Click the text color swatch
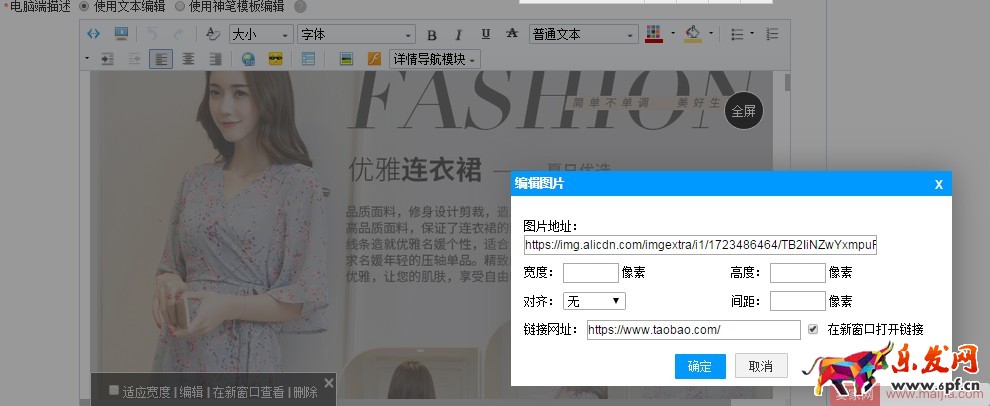The width and height of the screenshot is (990, 406). pyautogui.click(x=654, y=34)
